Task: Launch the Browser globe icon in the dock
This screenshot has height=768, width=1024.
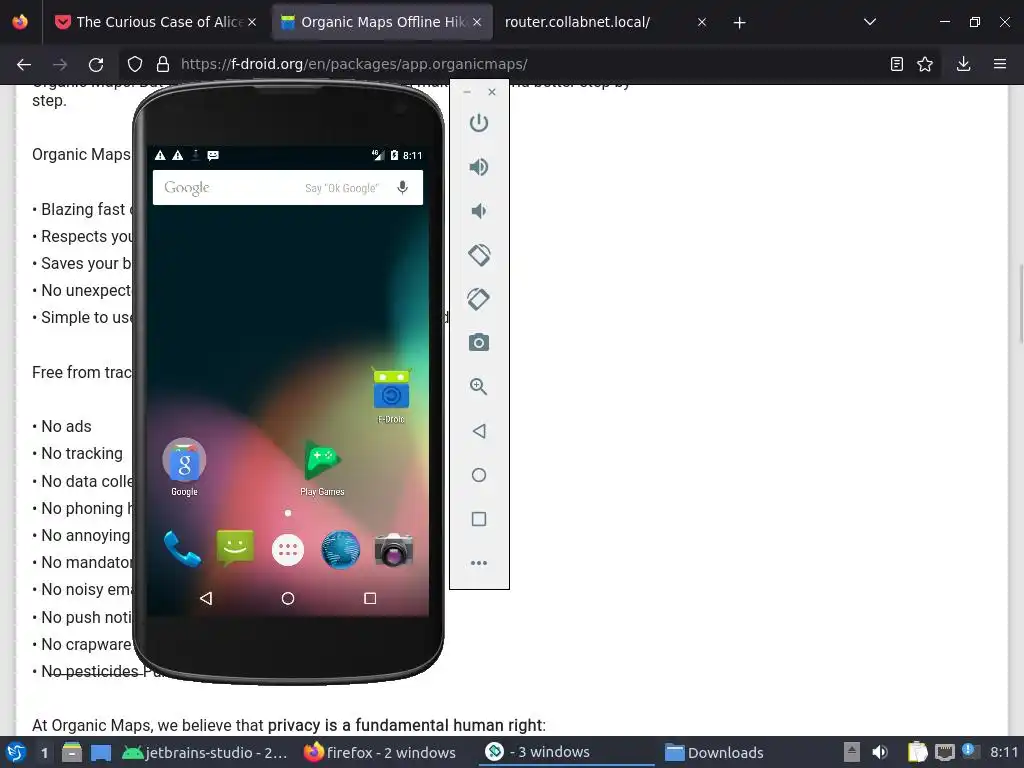Action: (x=341, y=550)
